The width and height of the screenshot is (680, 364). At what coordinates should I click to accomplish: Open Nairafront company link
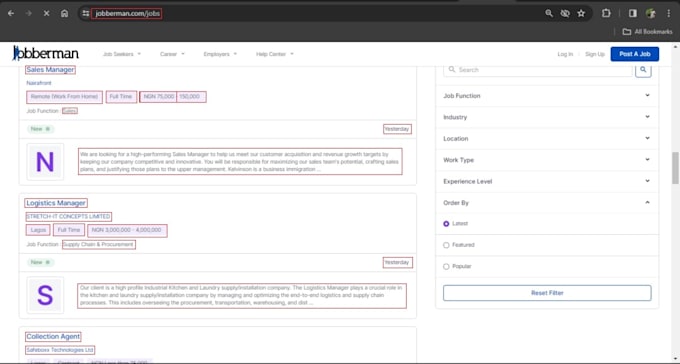coord(39,83)
